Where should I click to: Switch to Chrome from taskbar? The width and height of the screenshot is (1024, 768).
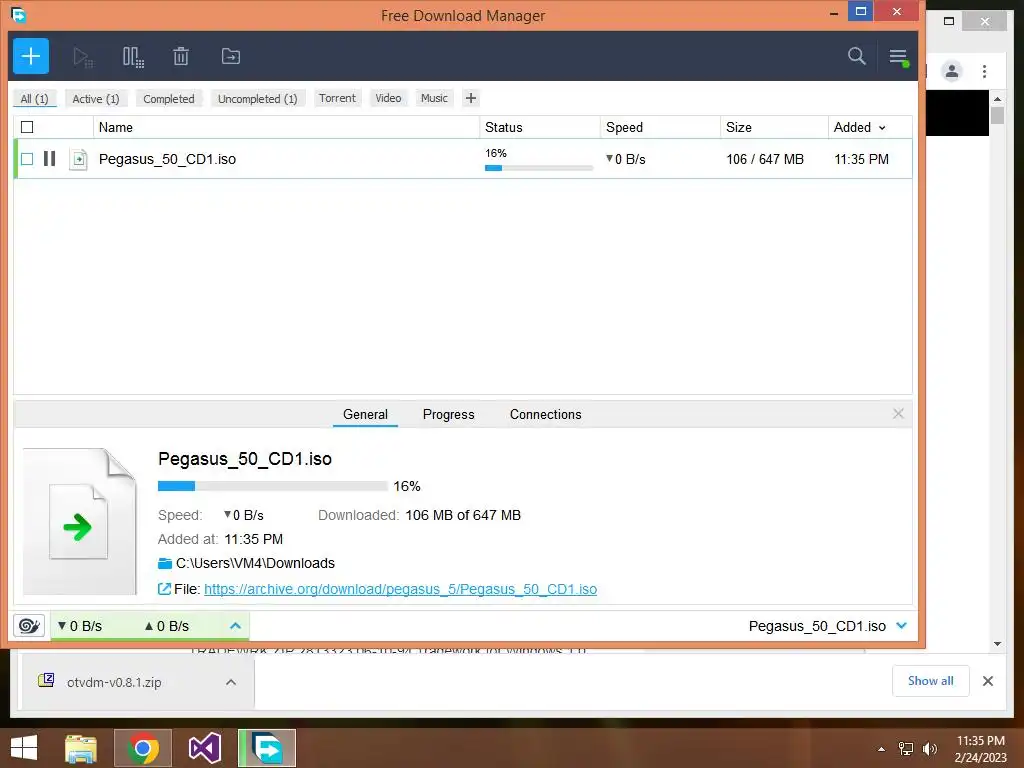click(x=143, y=748)
